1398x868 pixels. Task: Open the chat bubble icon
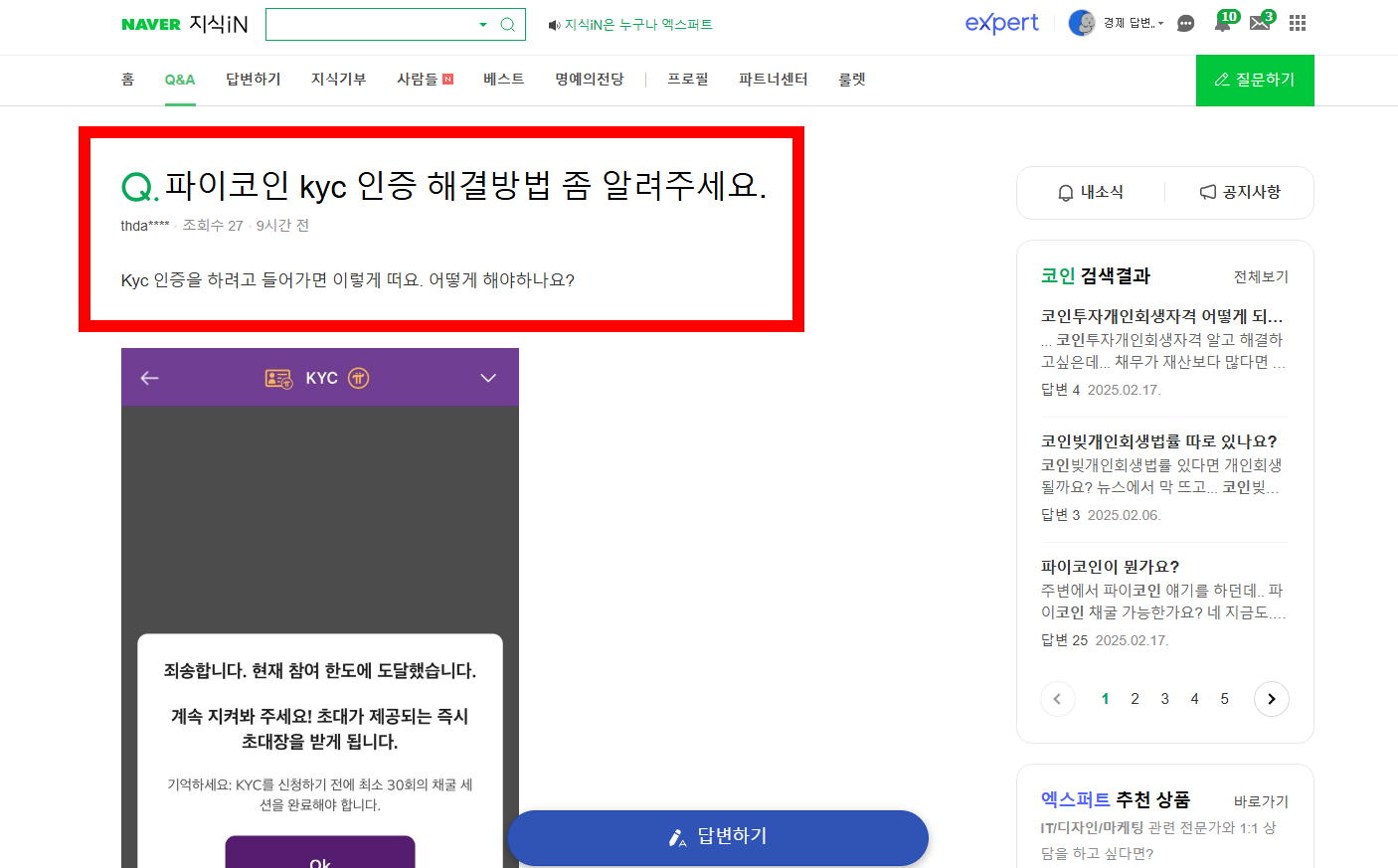[x=1185, y=24]
